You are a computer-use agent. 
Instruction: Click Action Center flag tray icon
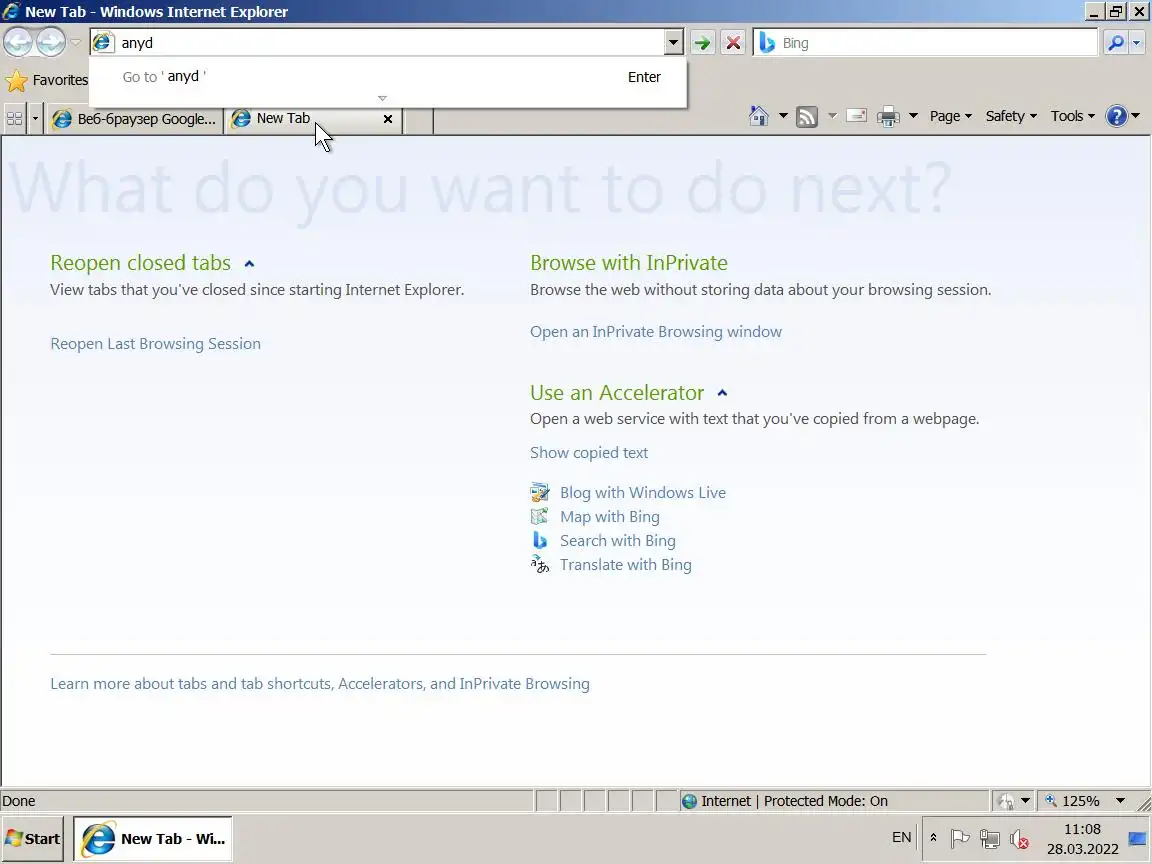(960, 838)
